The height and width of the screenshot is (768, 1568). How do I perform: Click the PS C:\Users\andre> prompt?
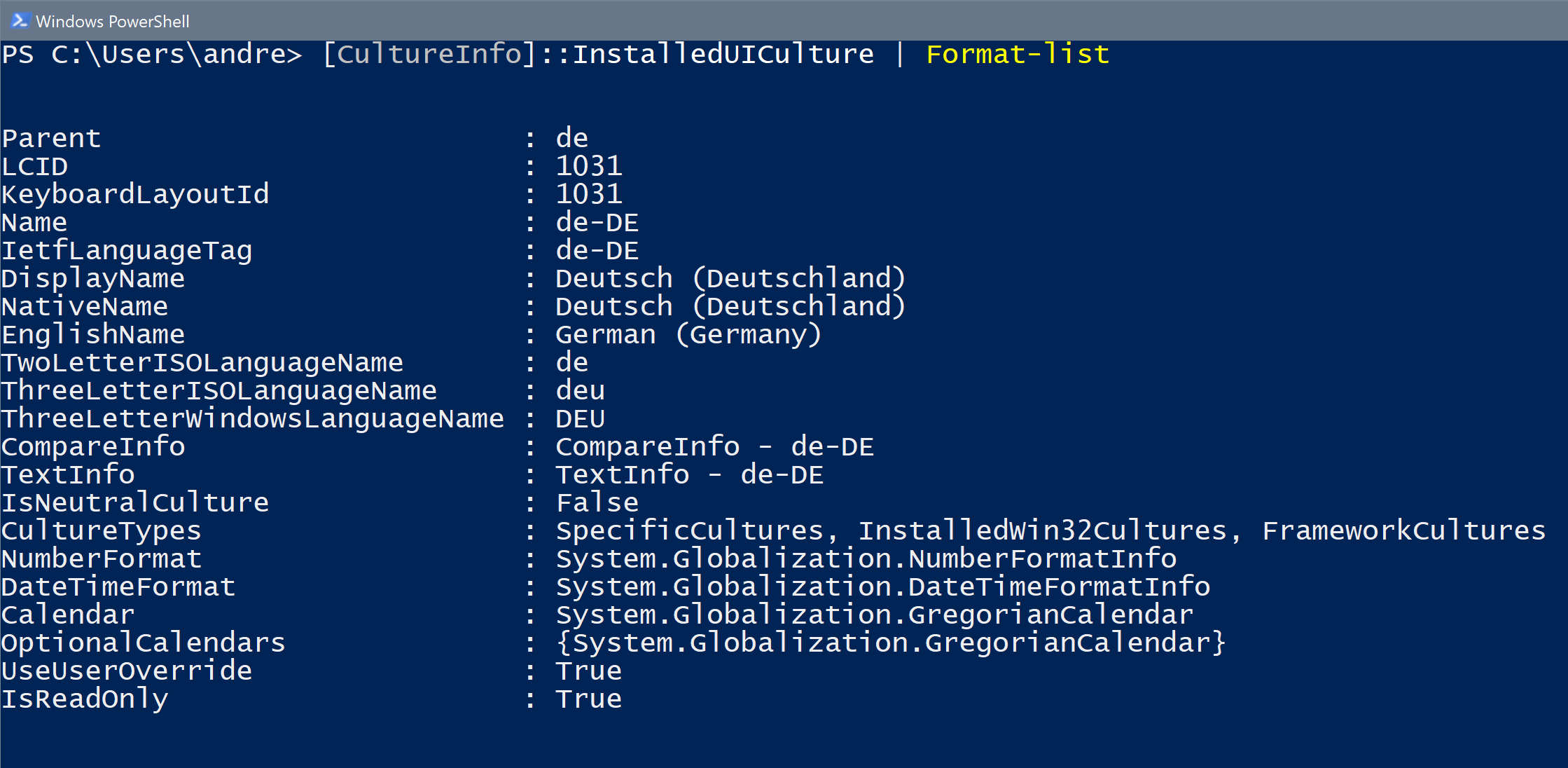(152, 54)
